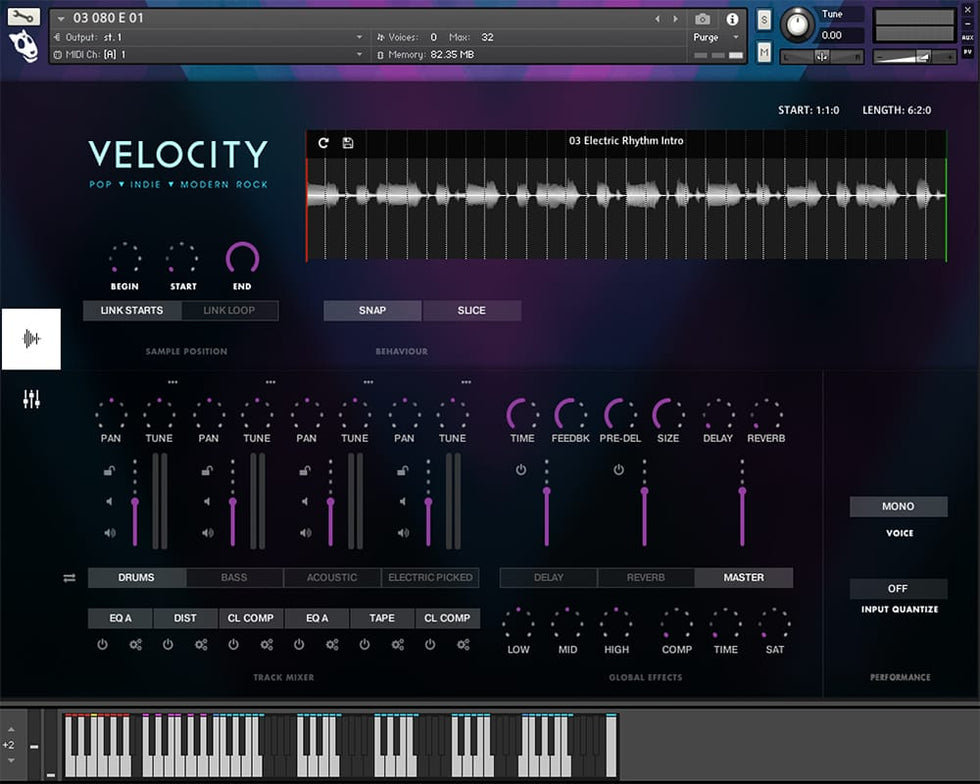Select the REVERB global effects tab
This screenshot has height=784, width=980.
coord(646,578)
